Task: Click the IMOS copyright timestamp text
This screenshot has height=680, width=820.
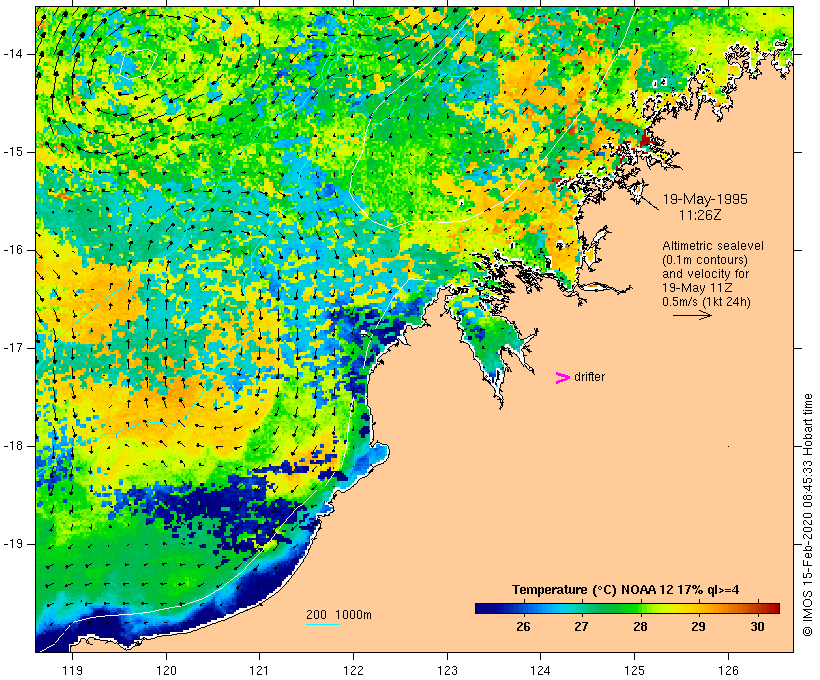Action: click(x=807, y=515)
